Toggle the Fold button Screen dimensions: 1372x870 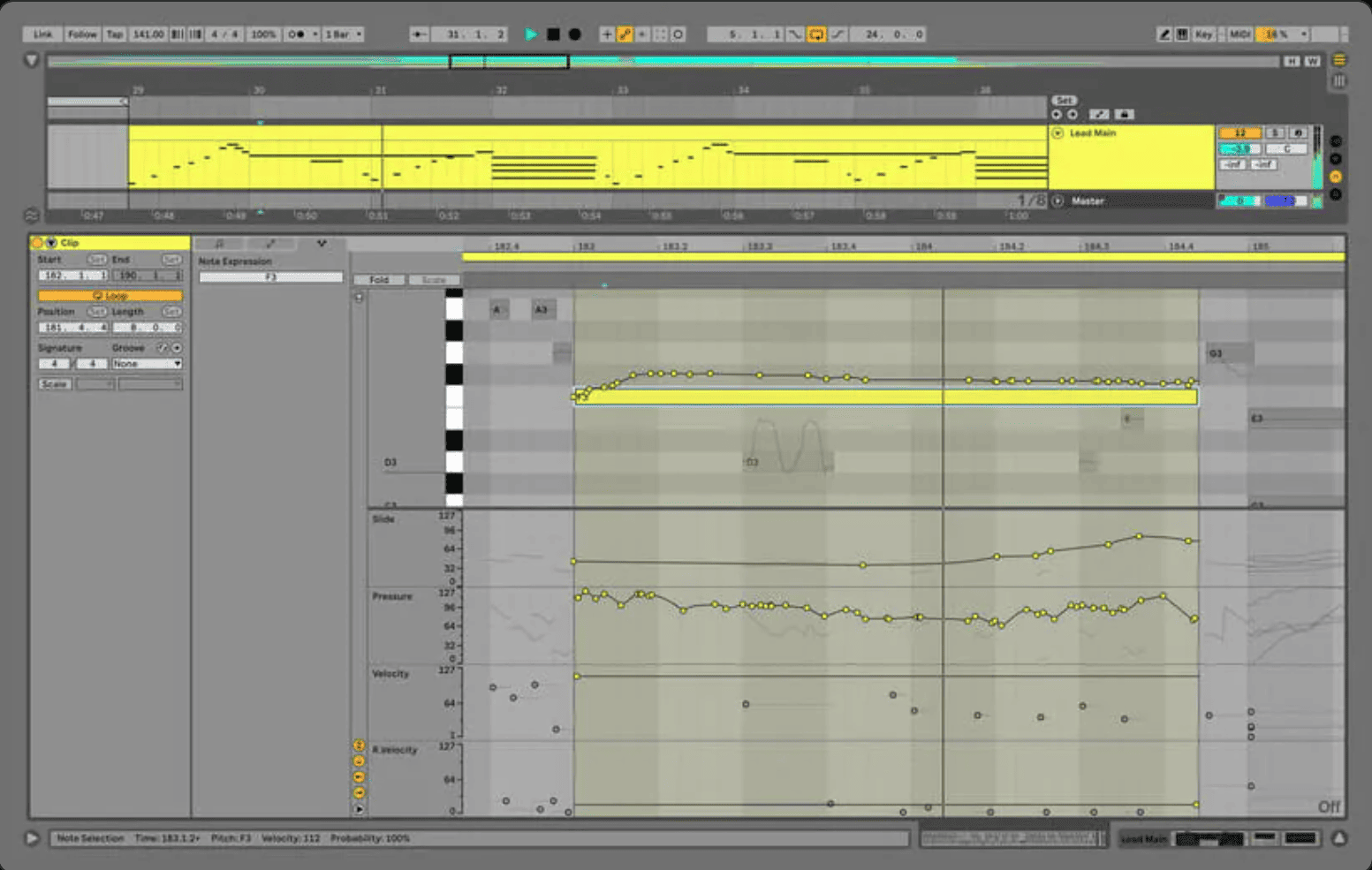[379, 280]
